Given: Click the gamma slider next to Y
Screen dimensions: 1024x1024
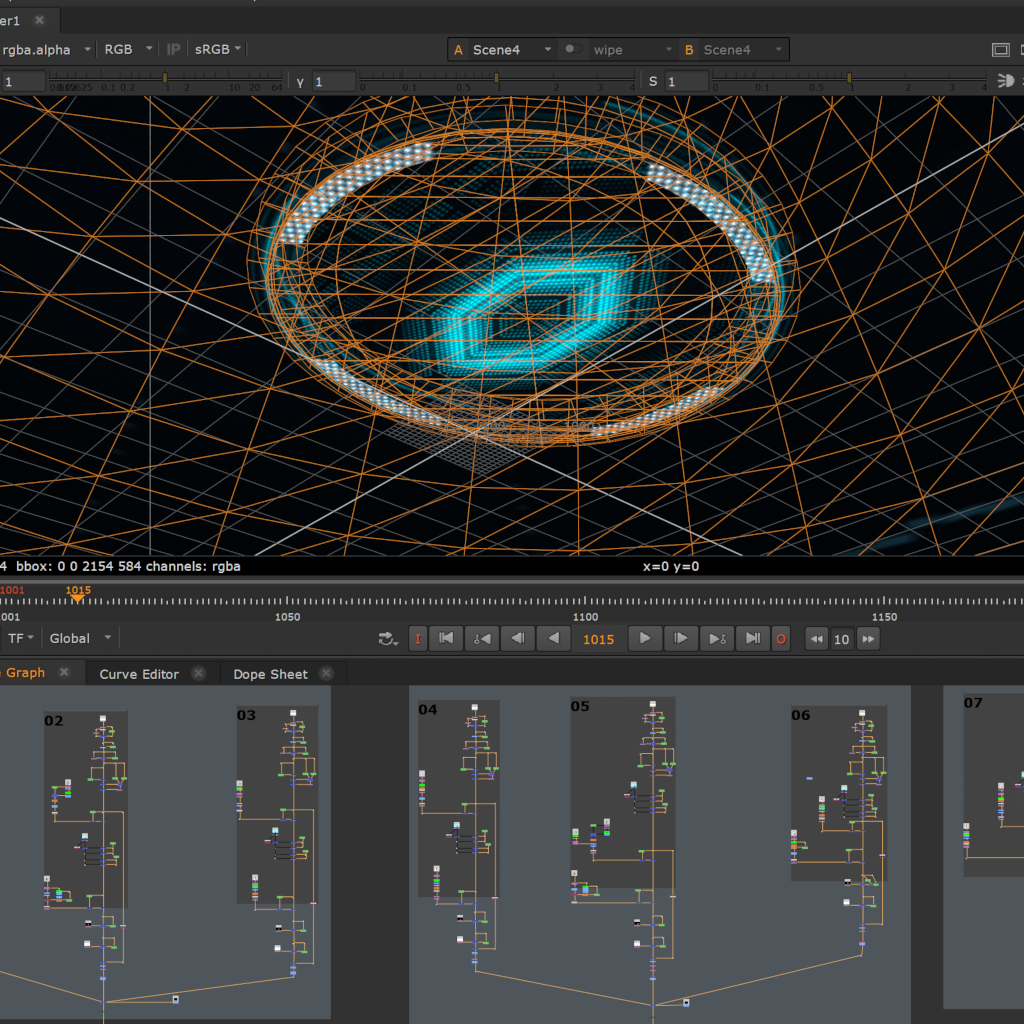Looking at the screenshot, I should point(496,81).
